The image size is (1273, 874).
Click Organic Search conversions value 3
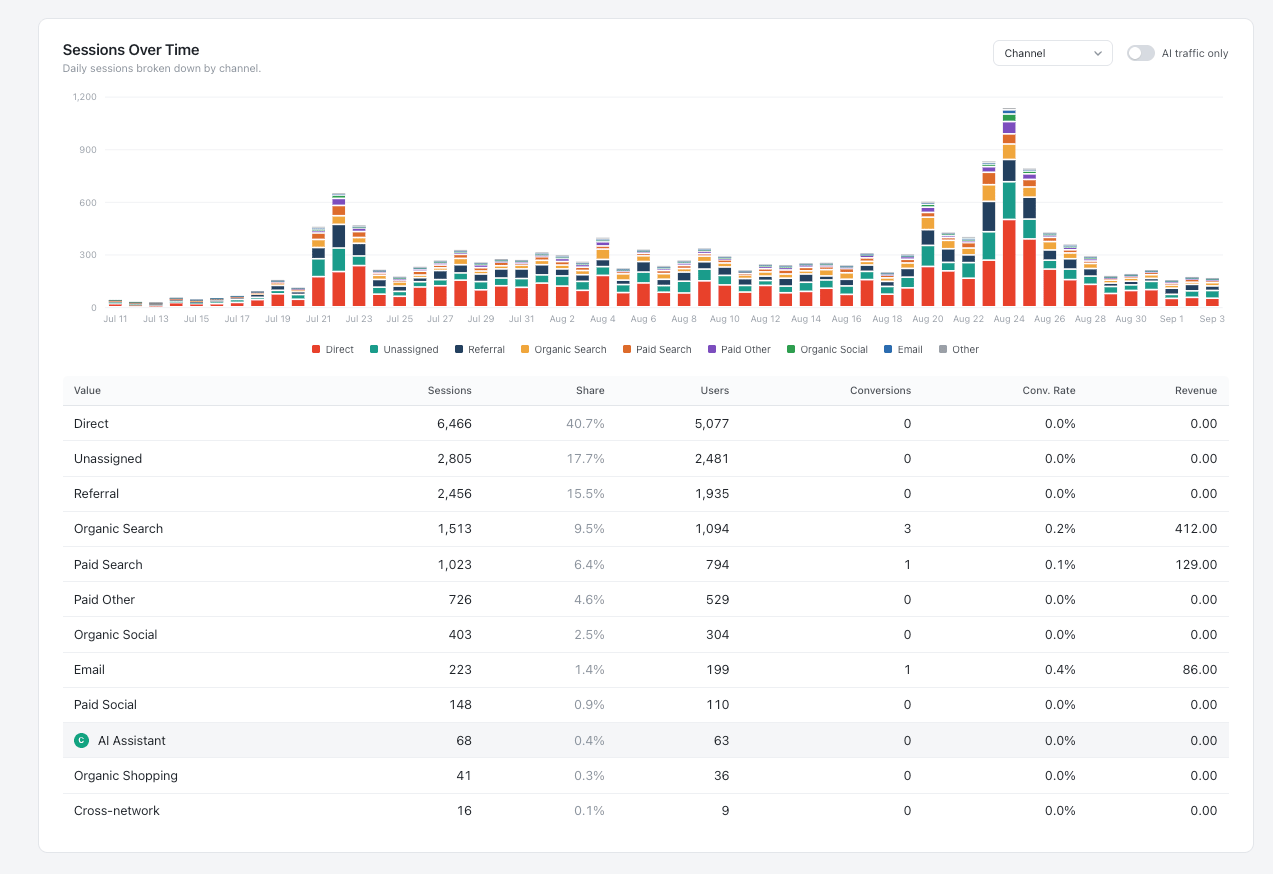coord(907,529)
